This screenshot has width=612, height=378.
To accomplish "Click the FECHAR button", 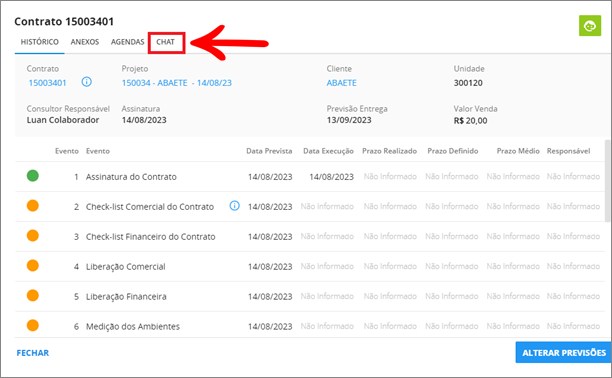I will click(33, 353).
